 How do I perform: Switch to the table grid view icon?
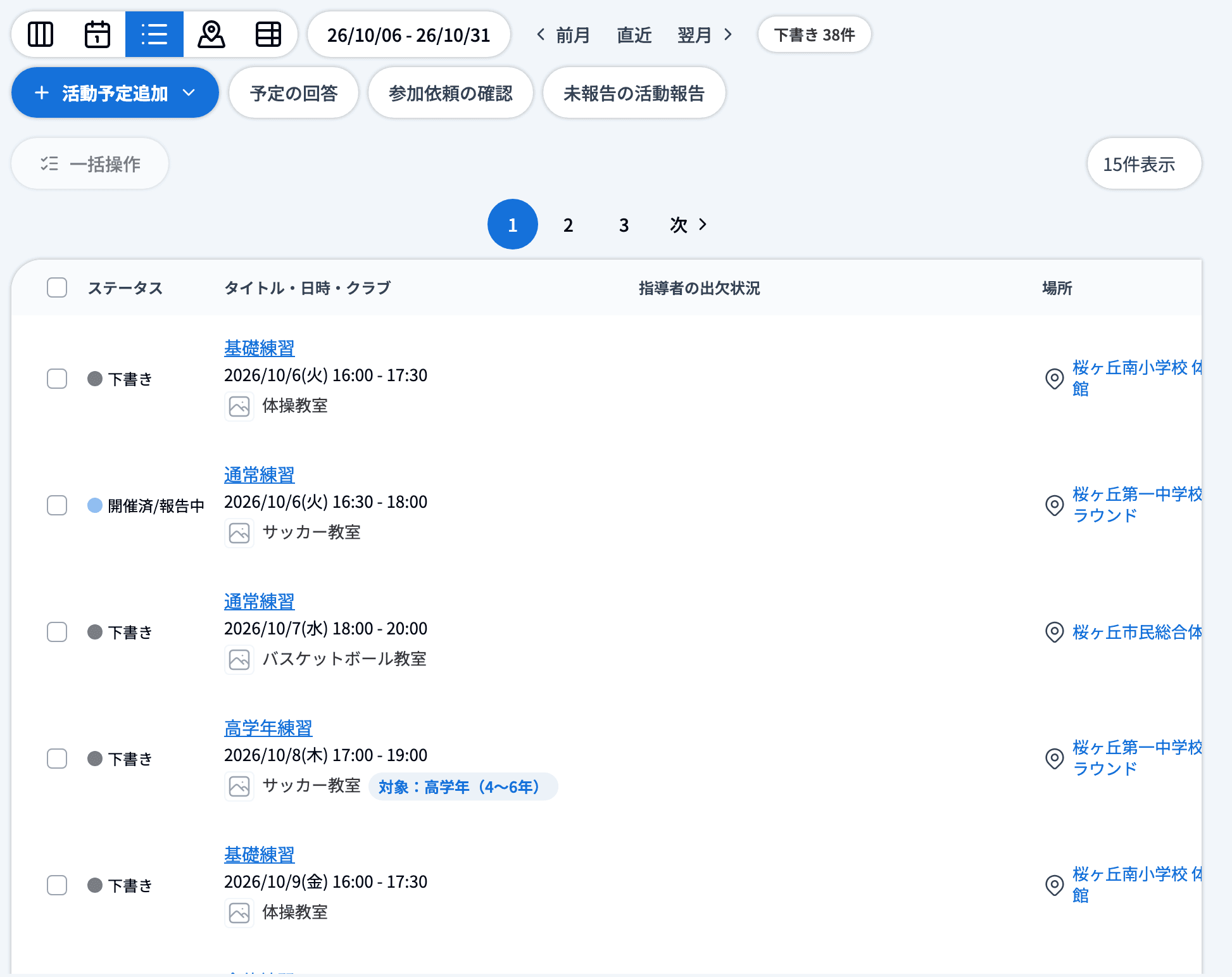pos(268,34)
